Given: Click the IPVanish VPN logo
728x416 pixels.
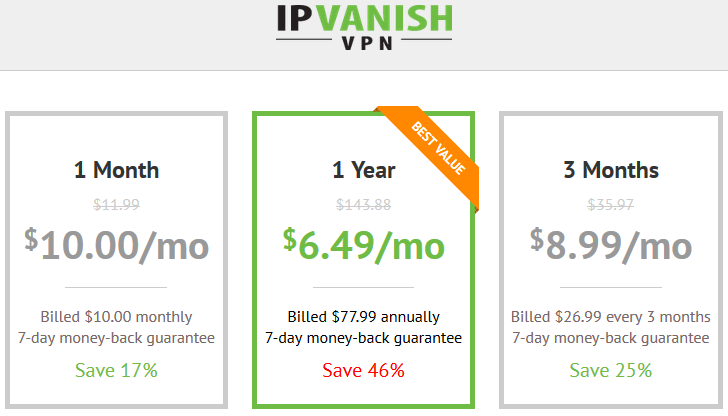Looking at the screenshot, I should coord(364,27).
